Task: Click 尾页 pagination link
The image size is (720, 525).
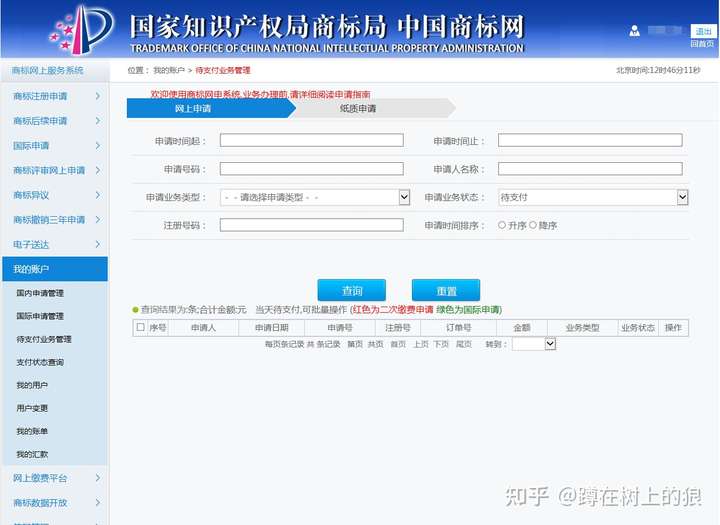Action: click(x=463, y=344)
